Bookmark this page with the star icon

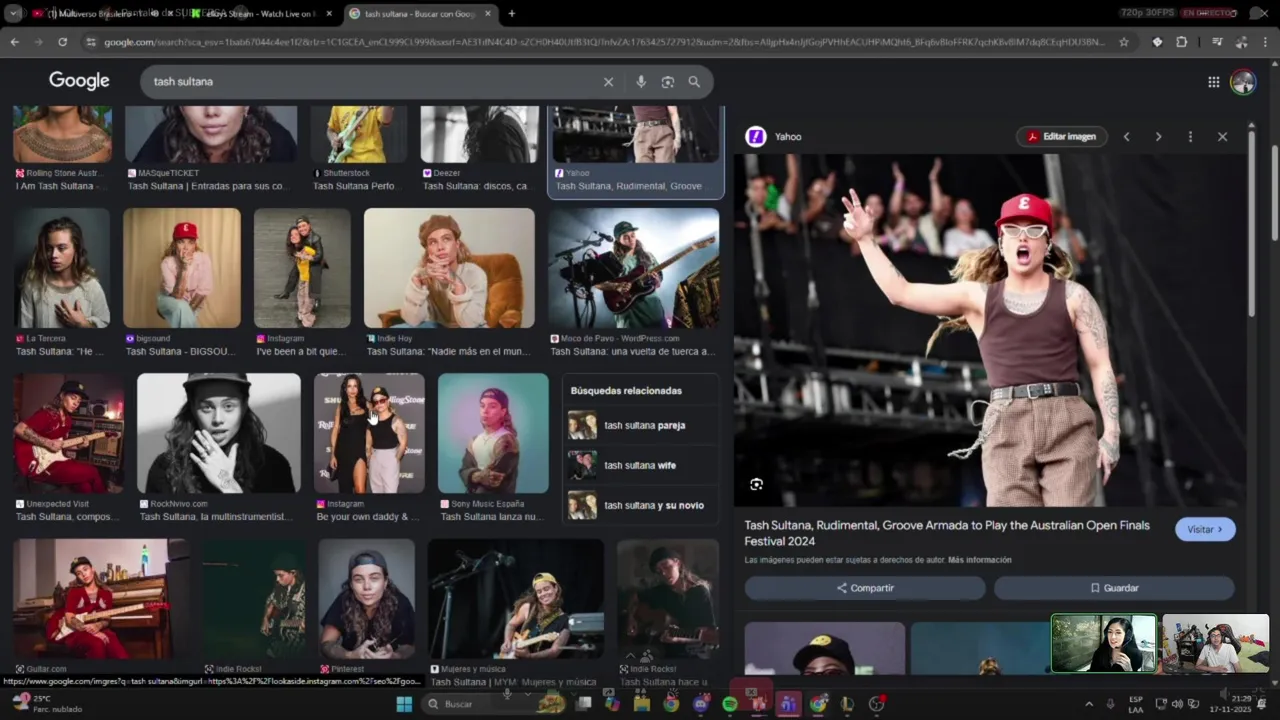1124,42
